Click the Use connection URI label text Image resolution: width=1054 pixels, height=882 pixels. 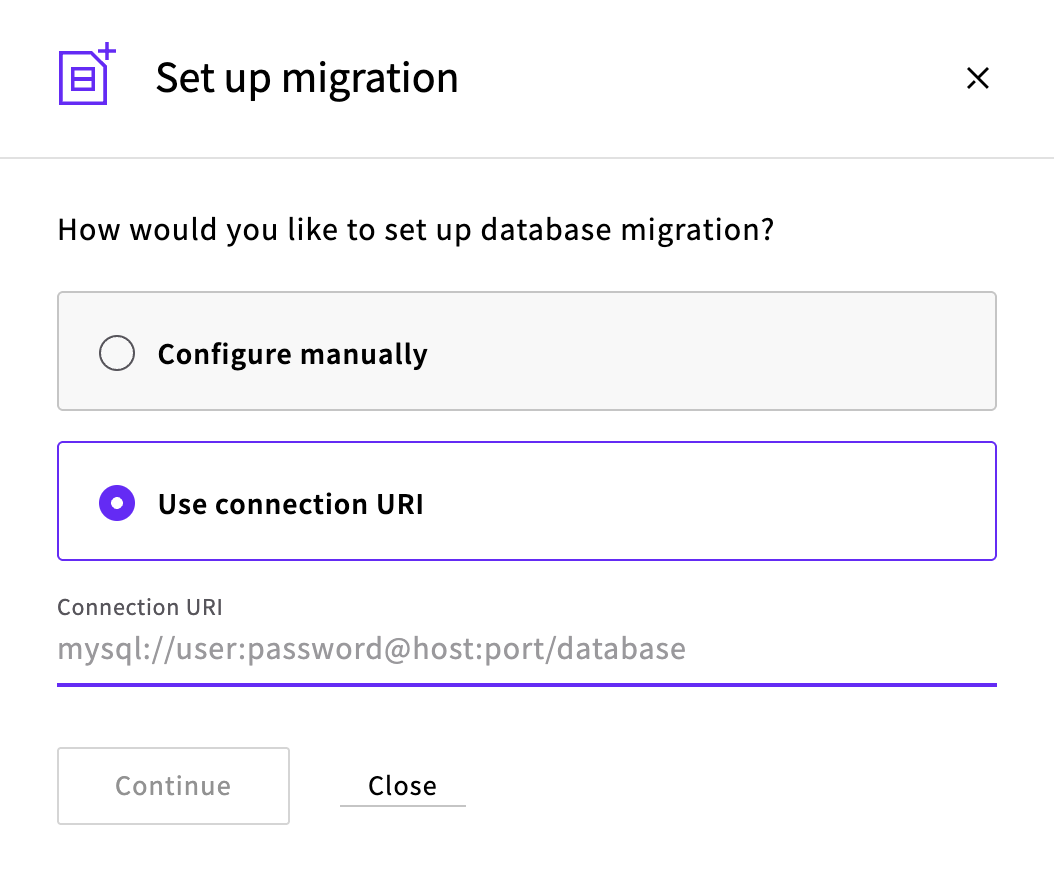click(290, 504)
